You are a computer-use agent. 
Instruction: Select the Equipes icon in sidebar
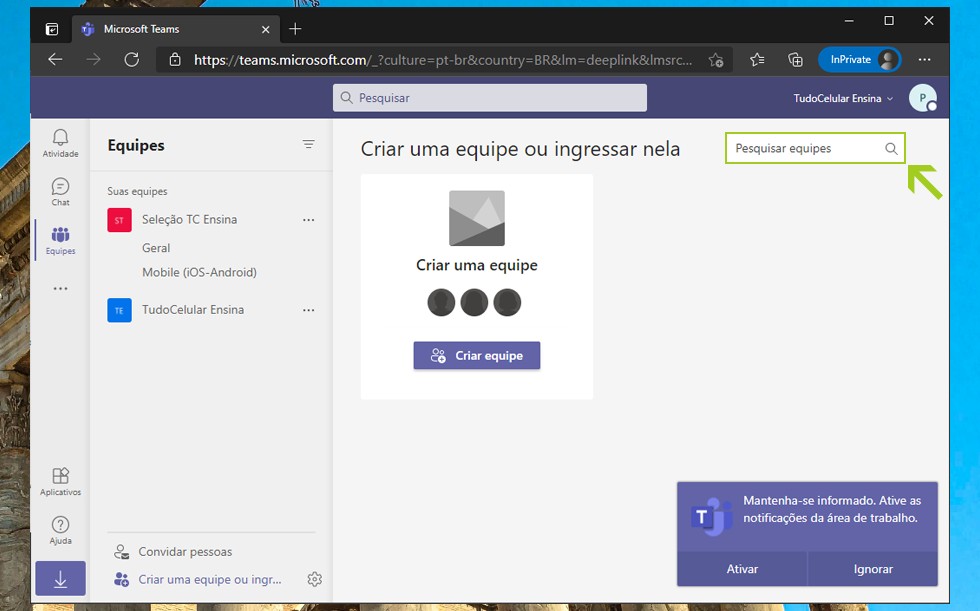point(60,240)
